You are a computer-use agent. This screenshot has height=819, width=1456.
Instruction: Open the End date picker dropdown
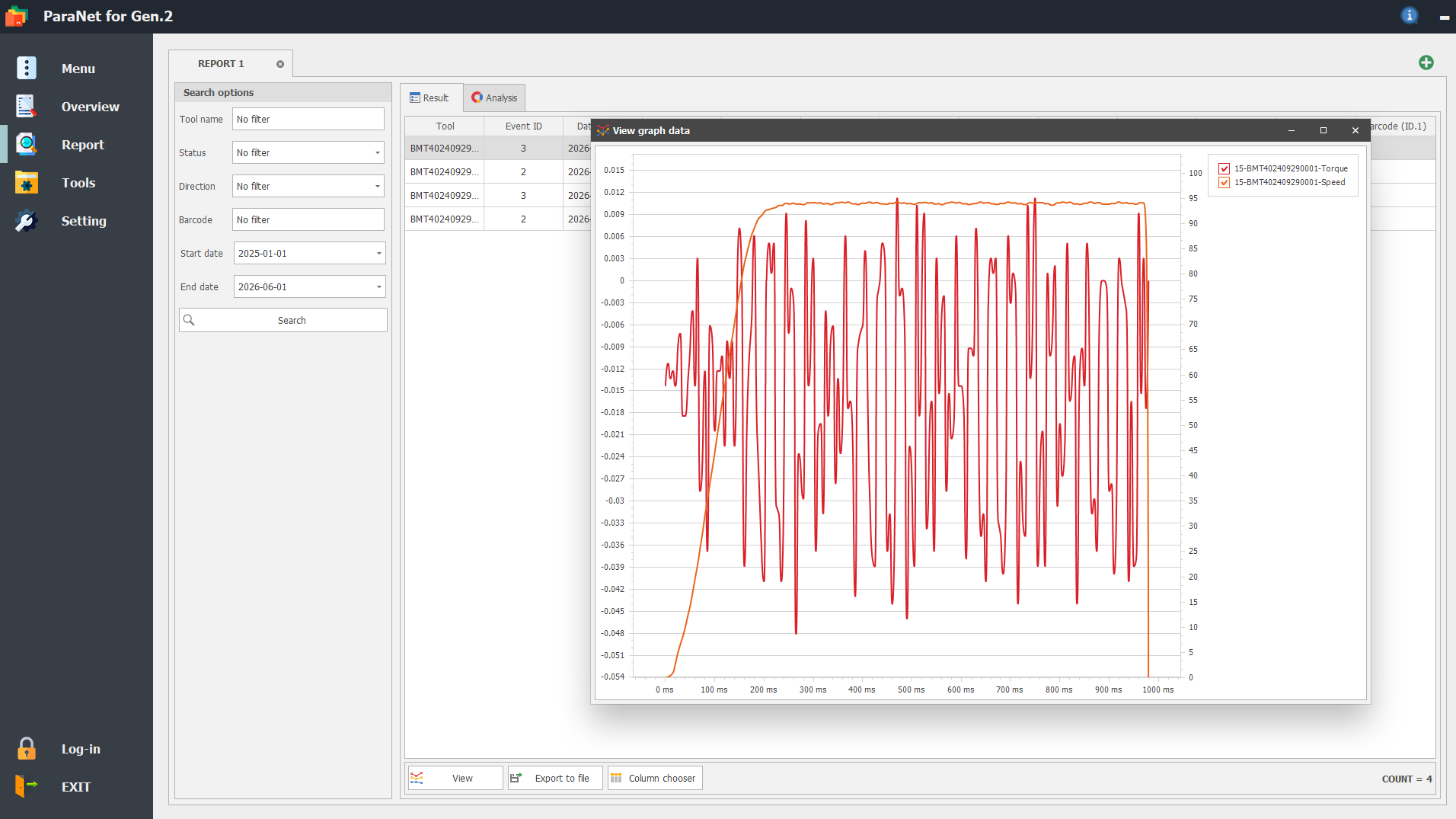click(x=379, y=286)
